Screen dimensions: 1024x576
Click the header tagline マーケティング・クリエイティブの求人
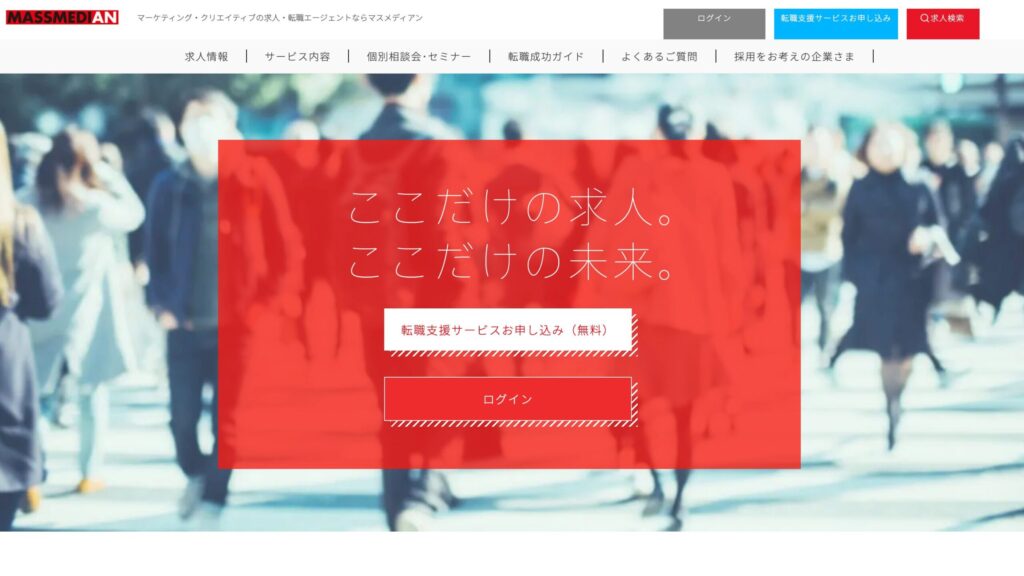pyautogui.click(x=279, y=18)
